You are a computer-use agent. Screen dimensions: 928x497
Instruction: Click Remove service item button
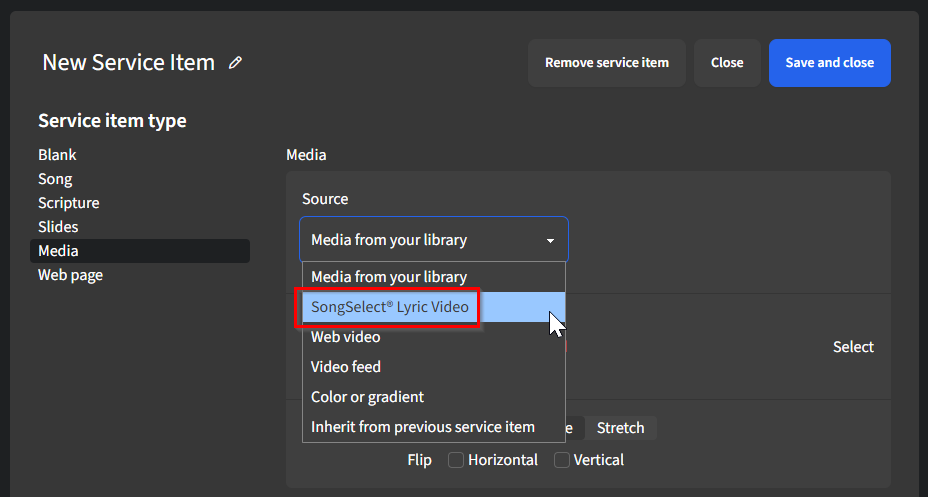click(x=607, y=63)
